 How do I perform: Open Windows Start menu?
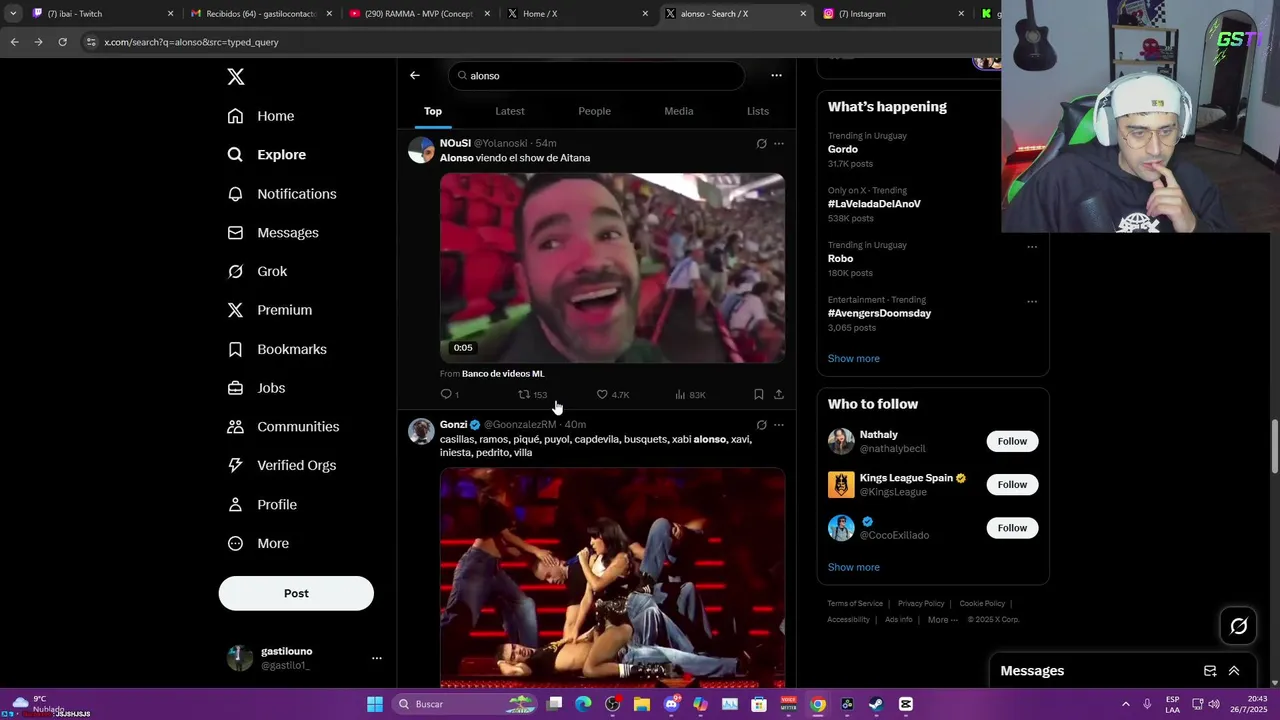375,704
